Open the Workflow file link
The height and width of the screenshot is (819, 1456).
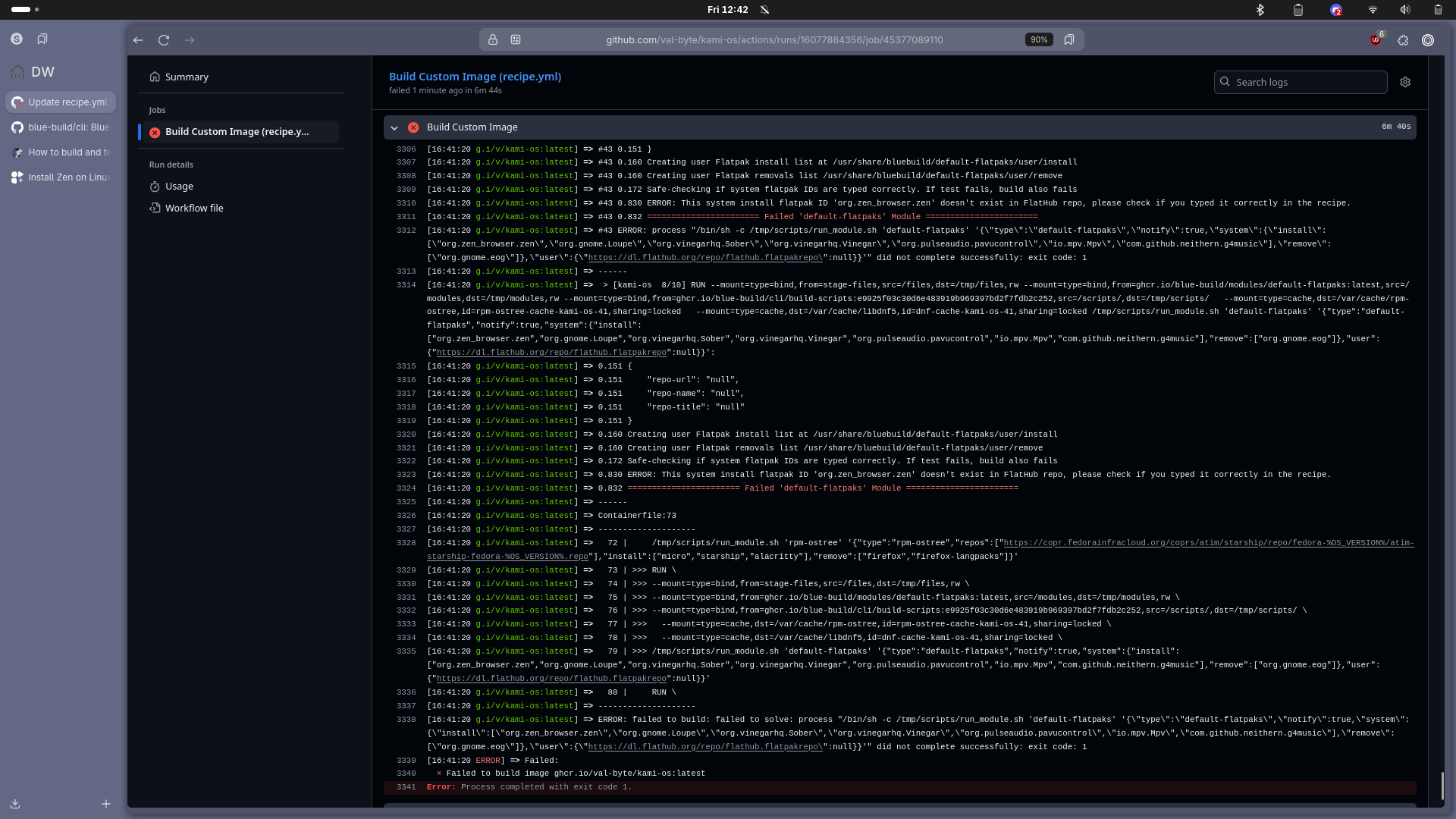[194, 208]
